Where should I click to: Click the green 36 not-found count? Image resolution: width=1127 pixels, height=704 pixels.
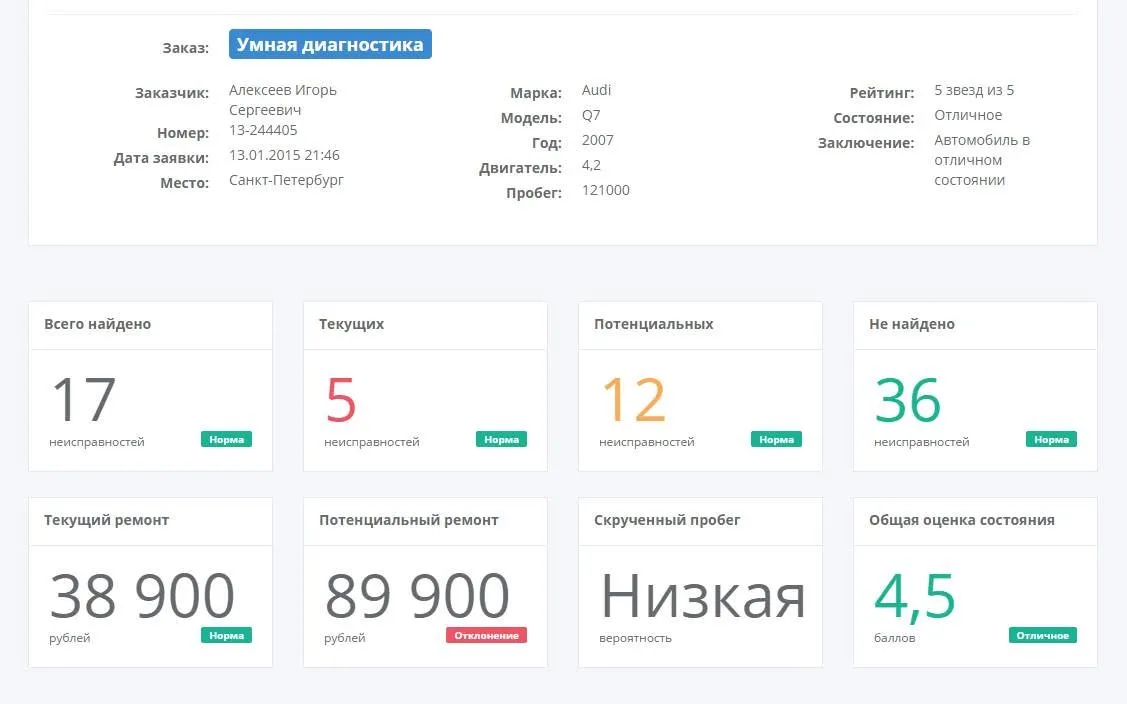coord(908,399)
